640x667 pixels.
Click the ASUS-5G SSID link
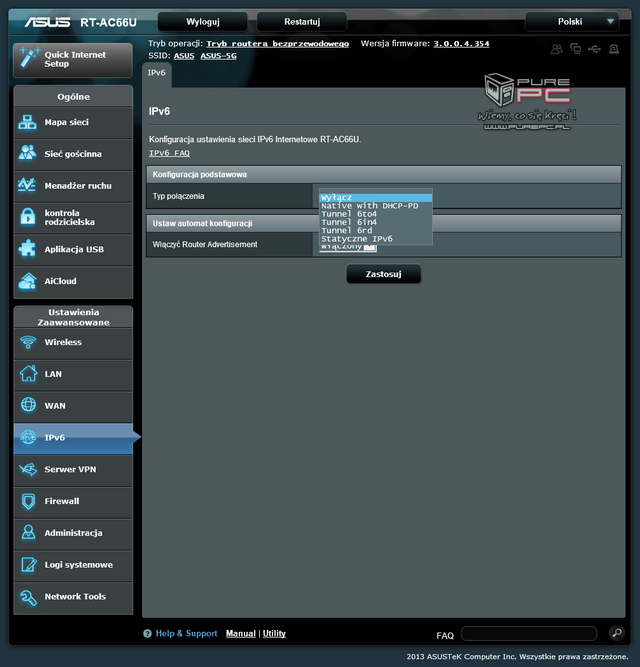(x=219, y=56)
